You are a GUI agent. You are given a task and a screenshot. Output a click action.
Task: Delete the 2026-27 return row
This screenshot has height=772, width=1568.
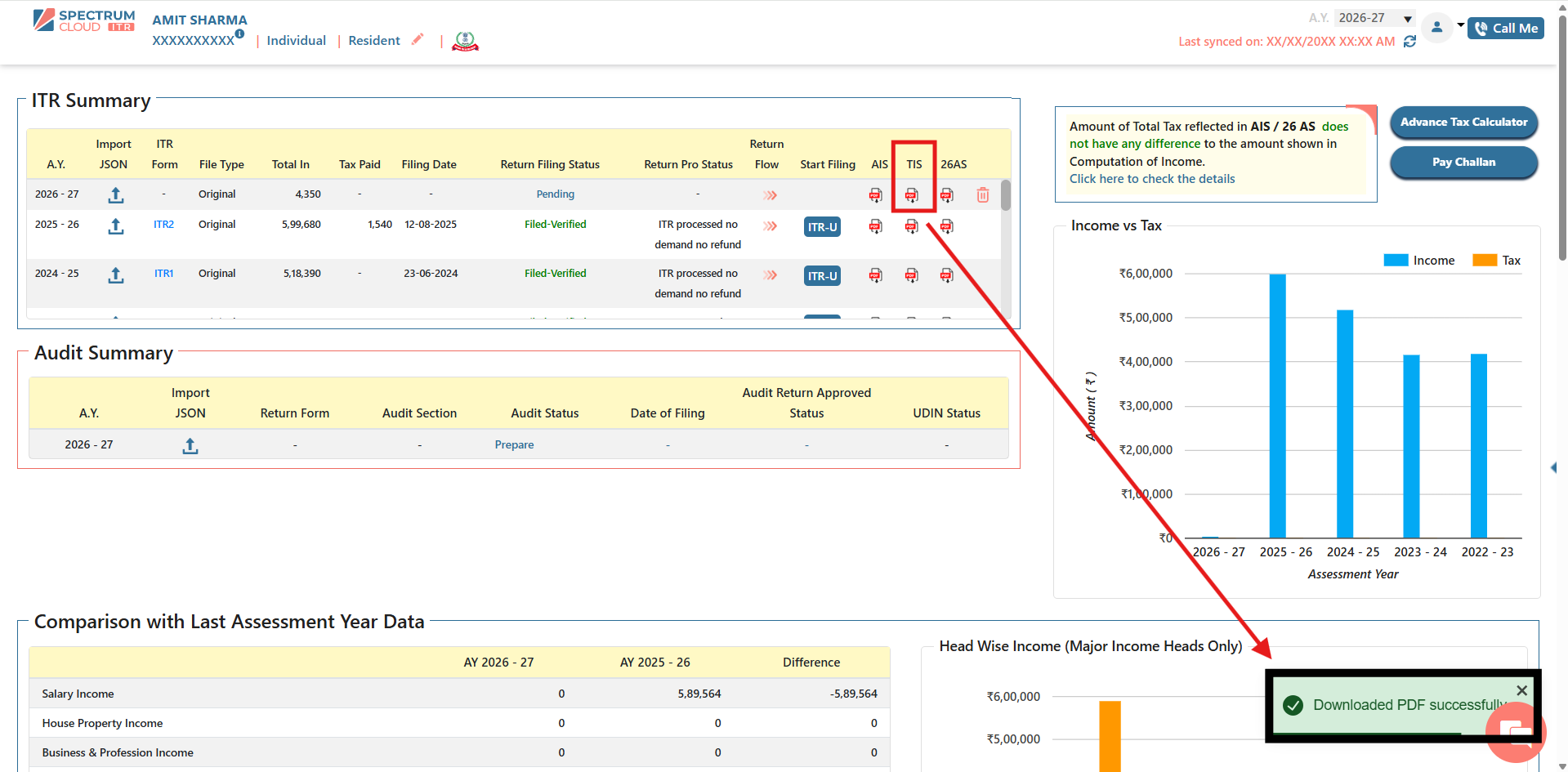pyautogui.click(x=982, y=195)
